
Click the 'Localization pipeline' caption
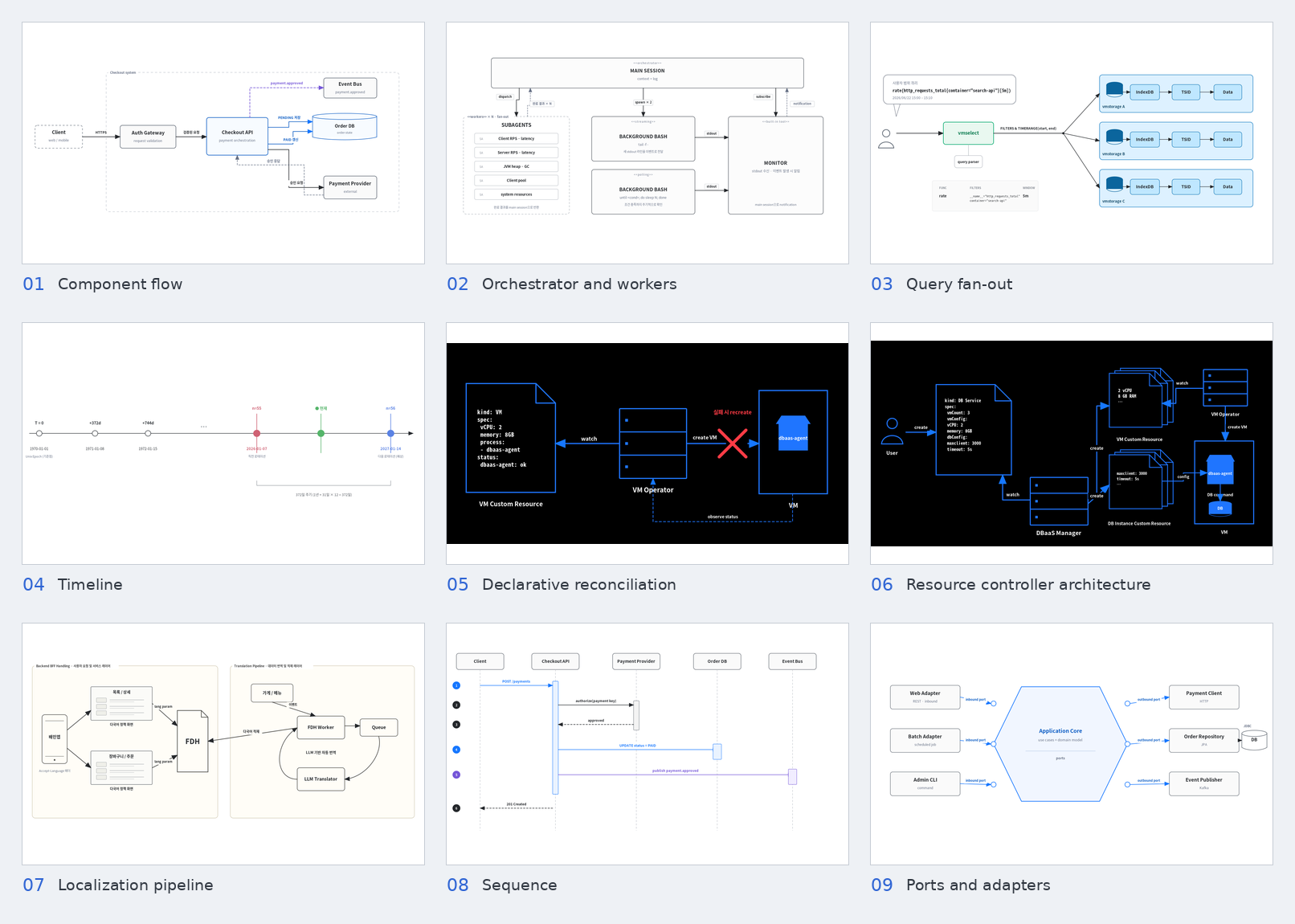(x=136, y=885)
